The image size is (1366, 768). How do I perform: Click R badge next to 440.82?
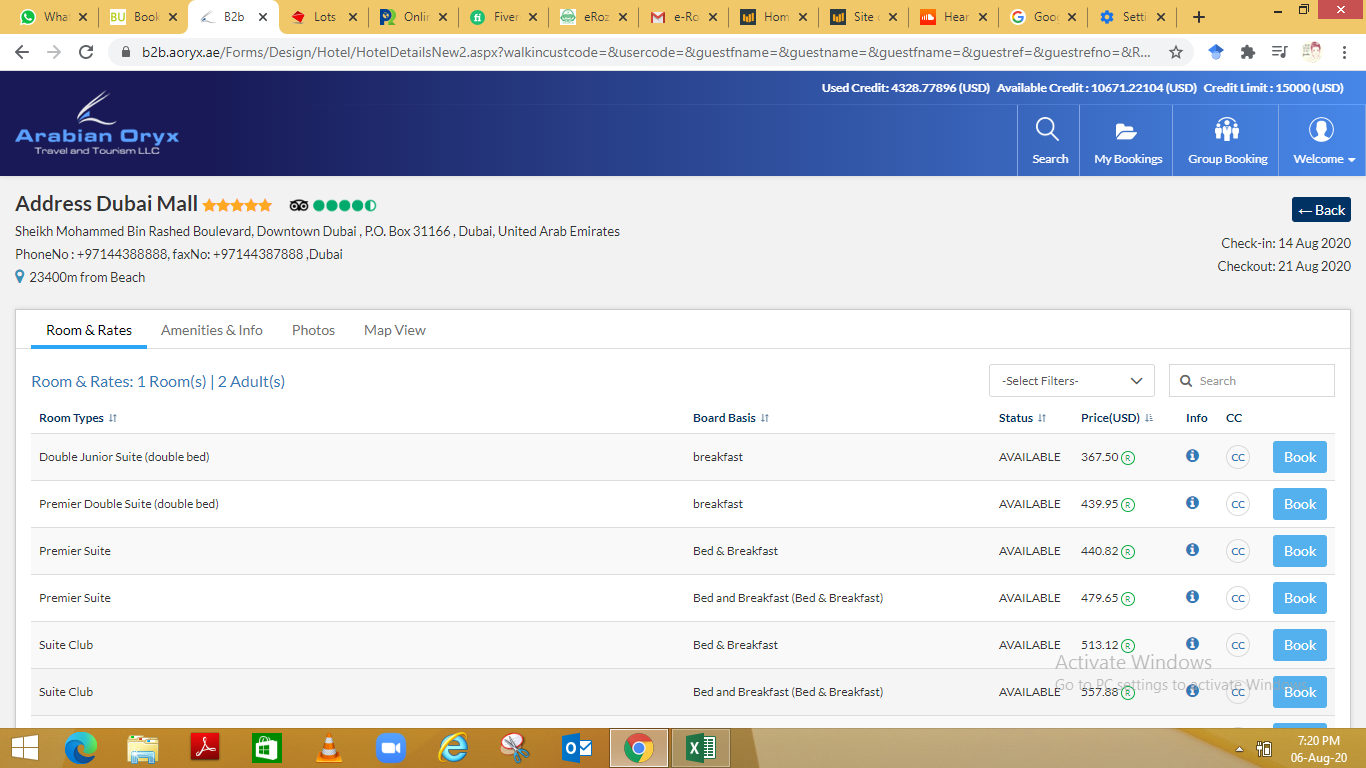click(1128, 552)
